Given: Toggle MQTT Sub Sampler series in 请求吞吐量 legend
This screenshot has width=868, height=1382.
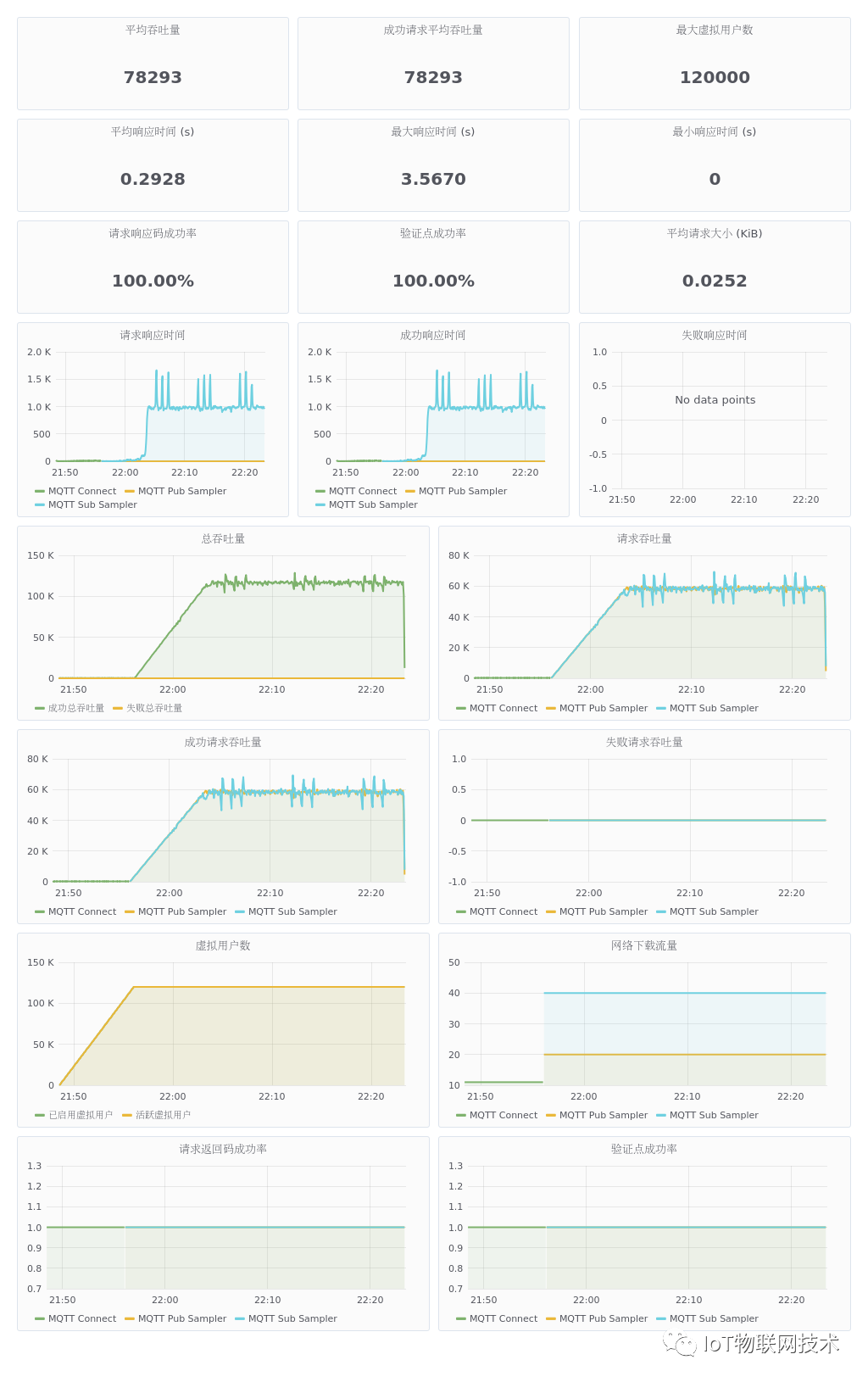Looking at the screenshot, I should 714,709.
